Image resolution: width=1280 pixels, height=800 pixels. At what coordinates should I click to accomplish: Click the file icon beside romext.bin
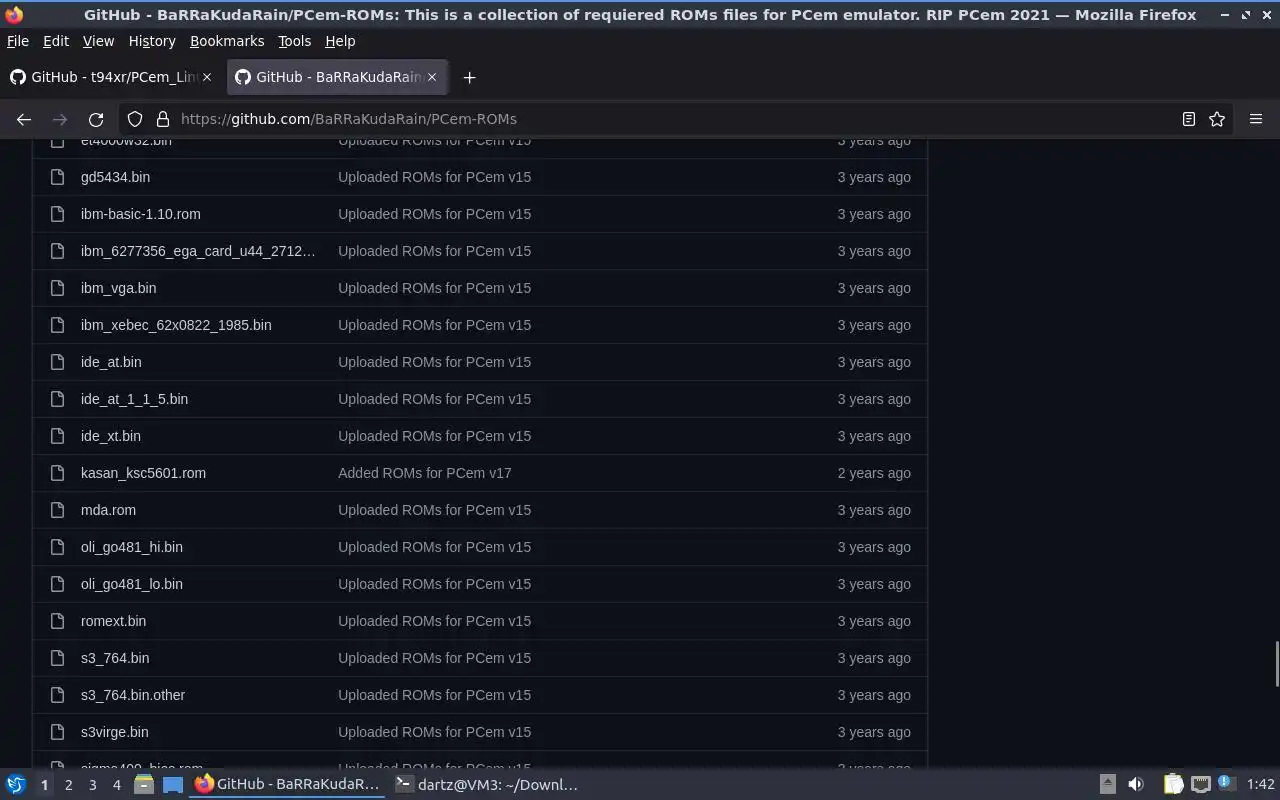57,621
